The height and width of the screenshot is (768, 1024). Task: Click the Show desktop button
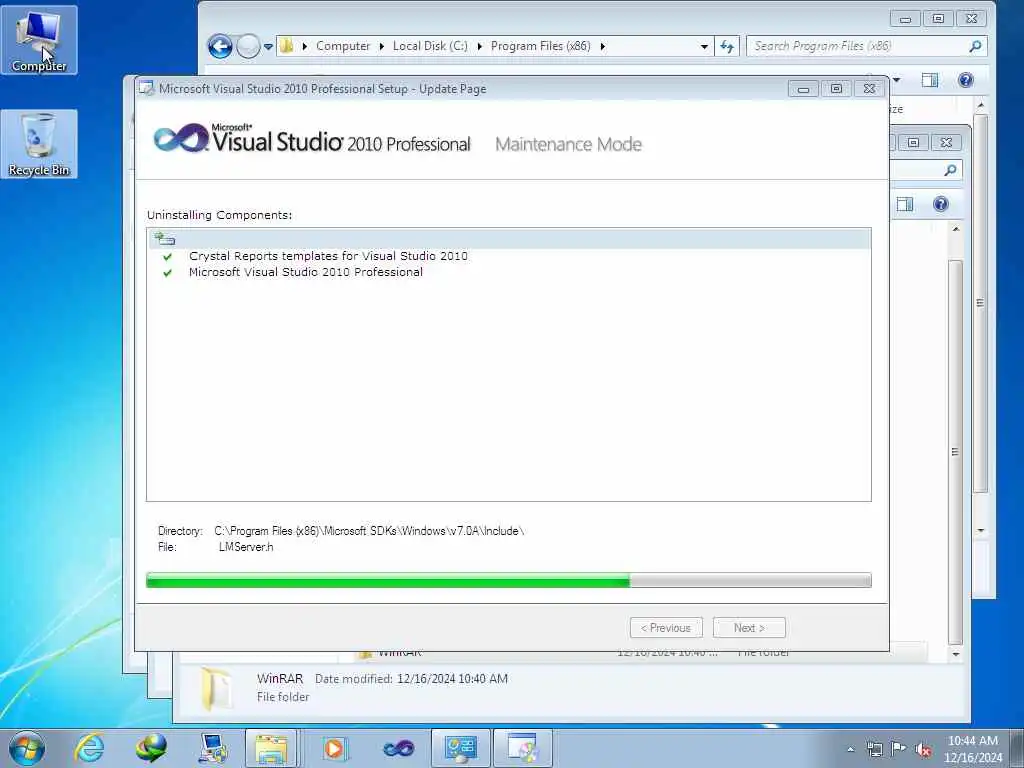[1017, 748]
